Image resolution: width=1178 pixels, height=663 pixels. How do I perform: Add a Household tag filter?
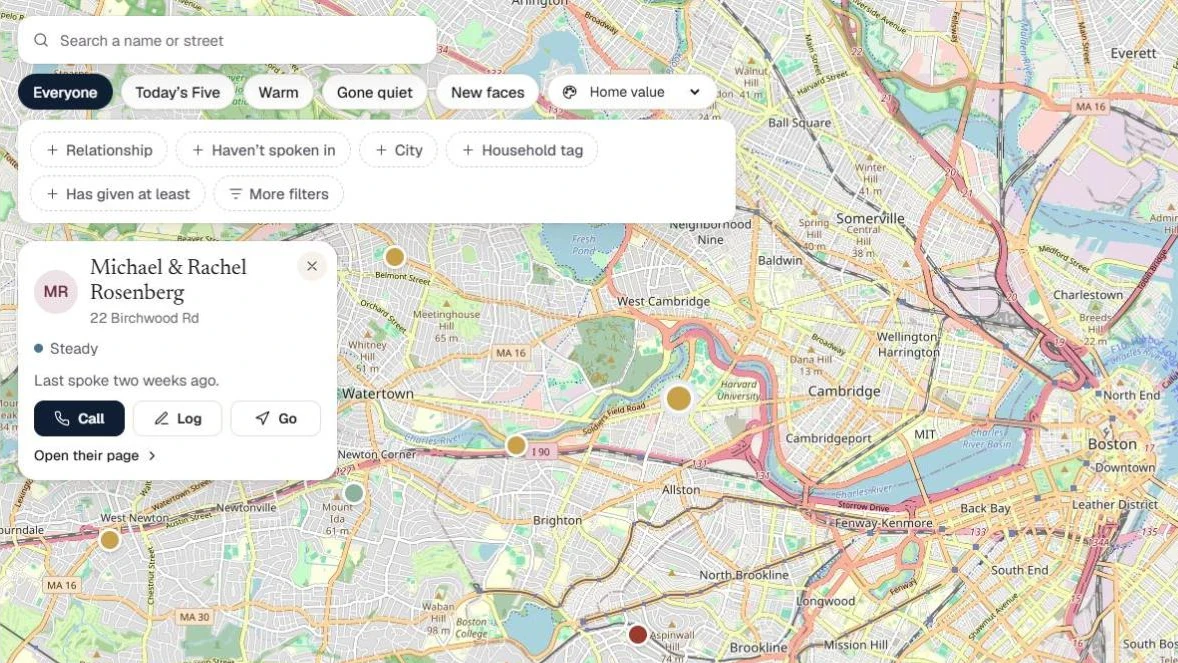click(x=522, y=150)
